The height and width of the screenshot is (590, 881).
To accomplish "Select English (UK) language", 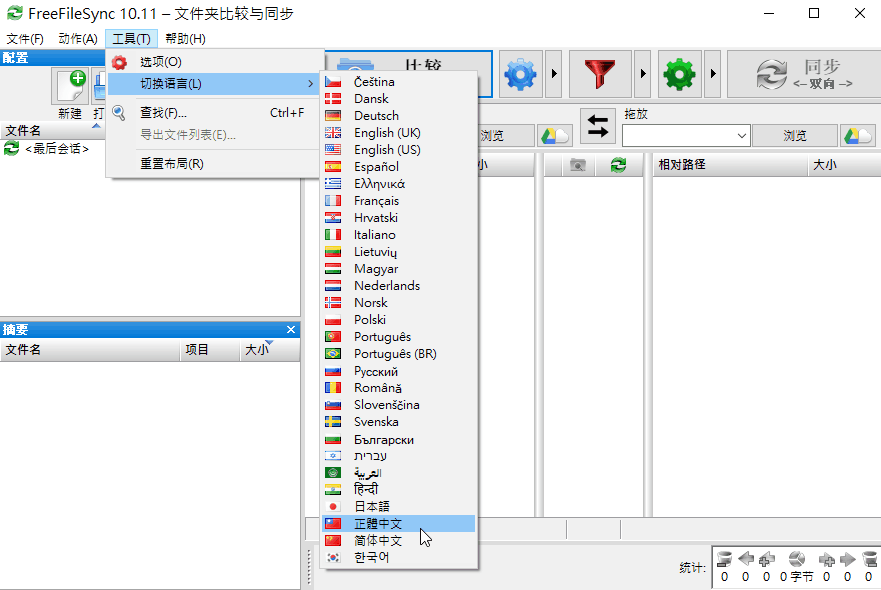I will point(399,133).
